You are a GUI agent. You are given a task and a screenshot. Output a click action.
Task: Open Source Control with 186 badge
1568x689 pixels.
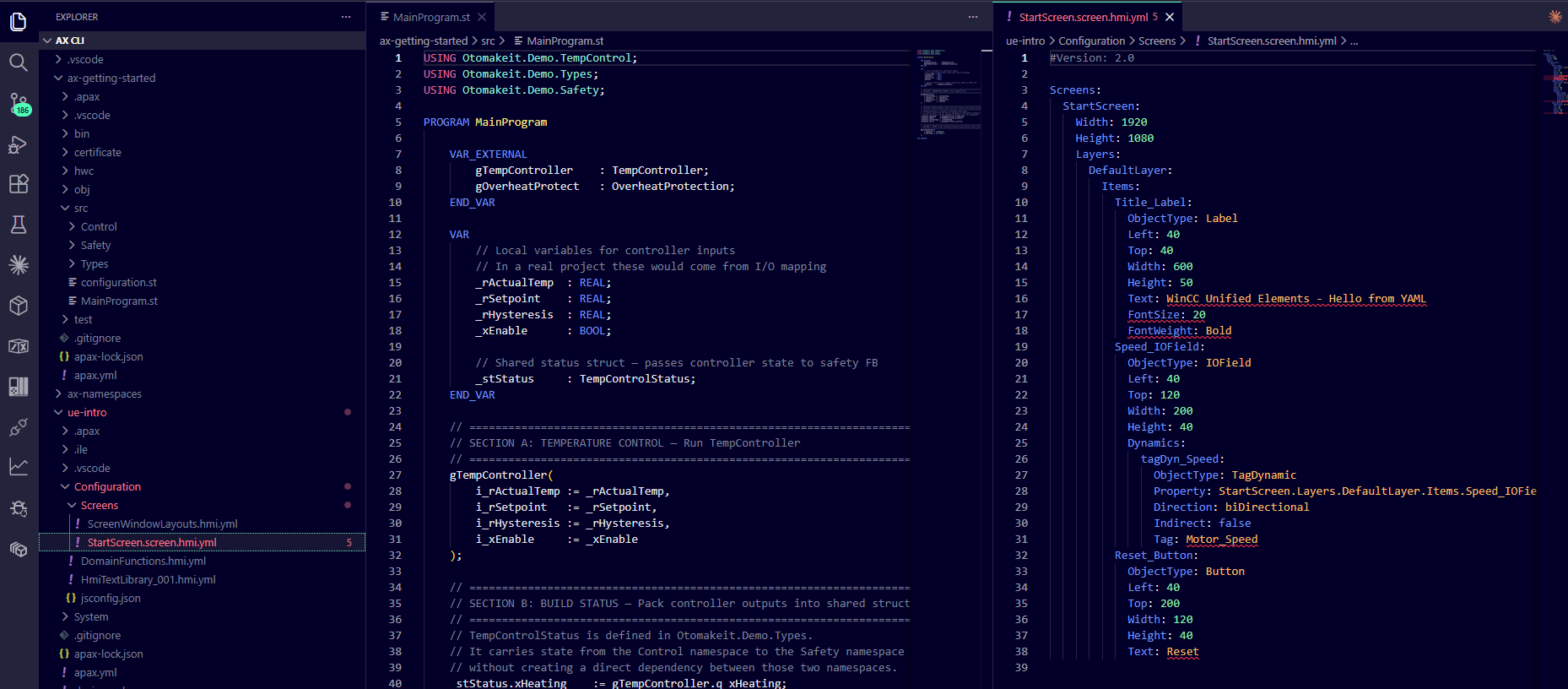coord(19,103)
